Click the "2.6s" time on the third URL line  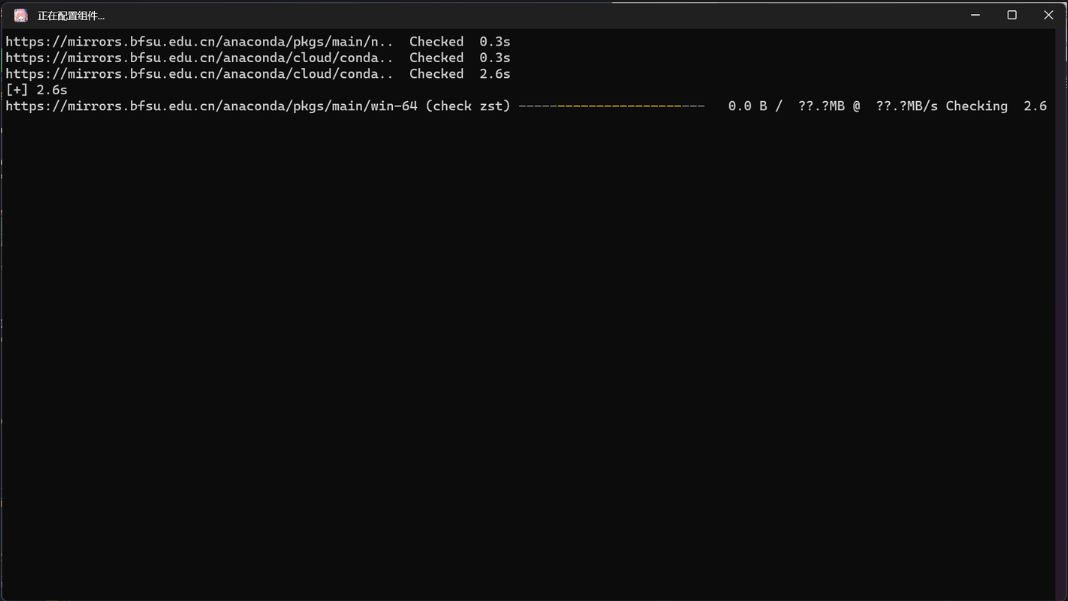[x=494, y=74]
